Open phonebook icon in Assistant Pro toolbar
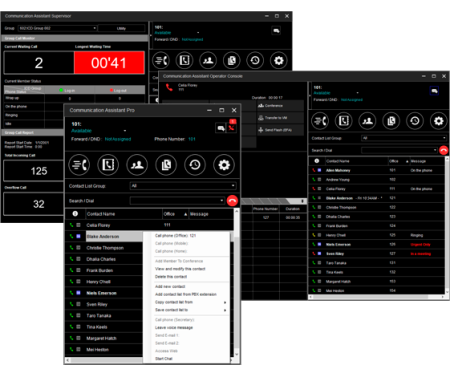 click(108, 165)
